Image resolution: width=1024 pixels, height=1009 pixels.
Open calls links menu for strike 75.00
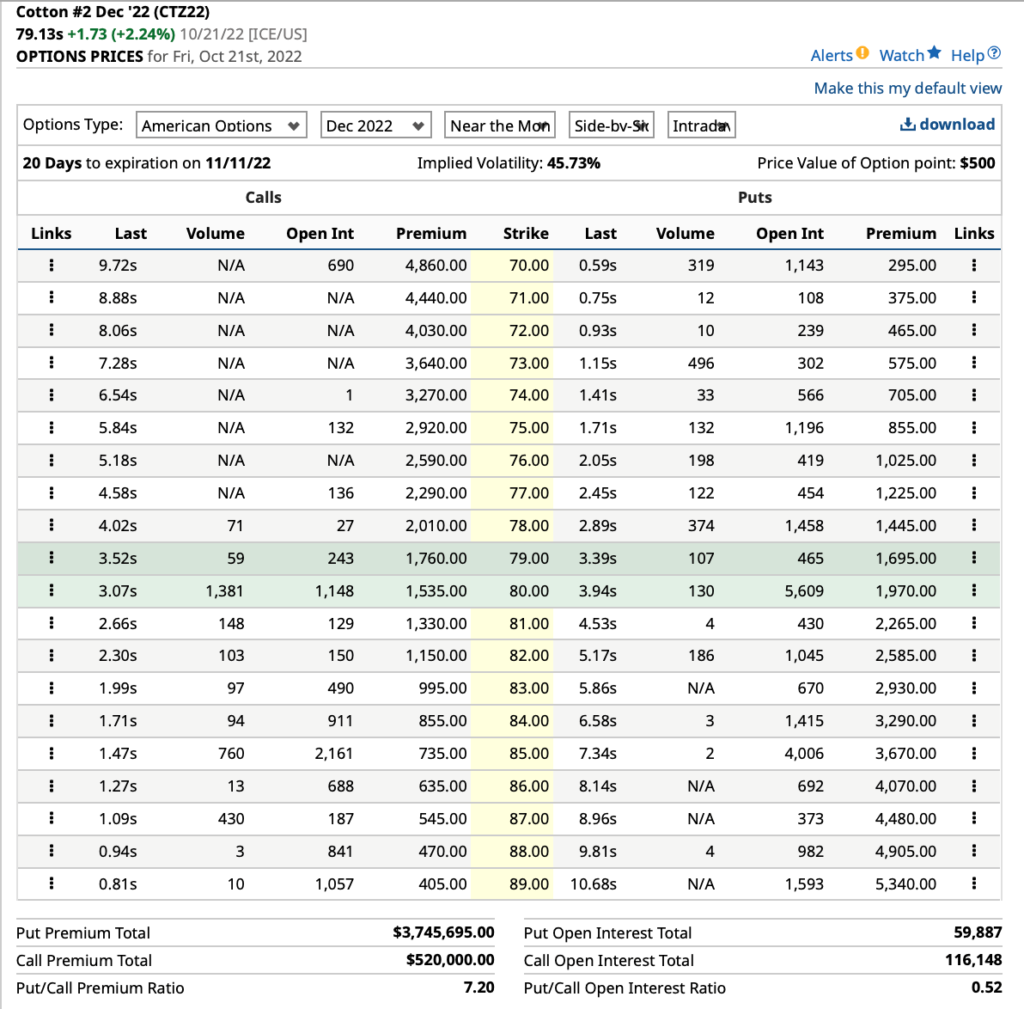[x=52, y=428]
